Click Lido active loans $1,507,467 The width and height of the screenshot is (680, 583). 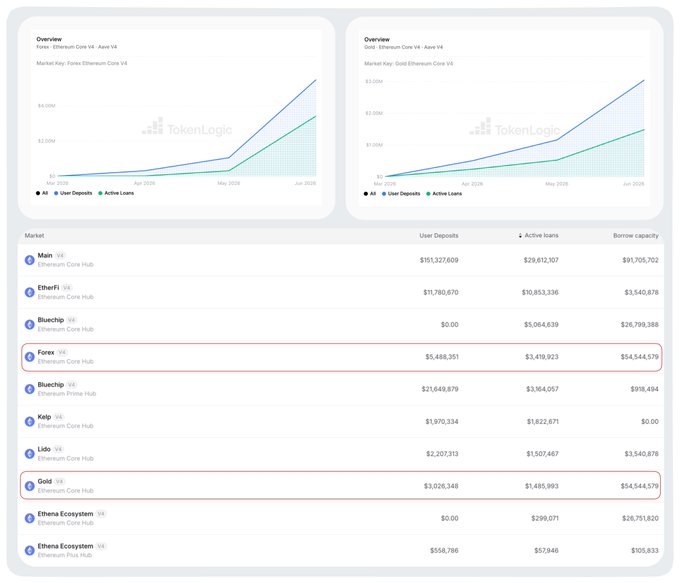(x=543, y=454)
